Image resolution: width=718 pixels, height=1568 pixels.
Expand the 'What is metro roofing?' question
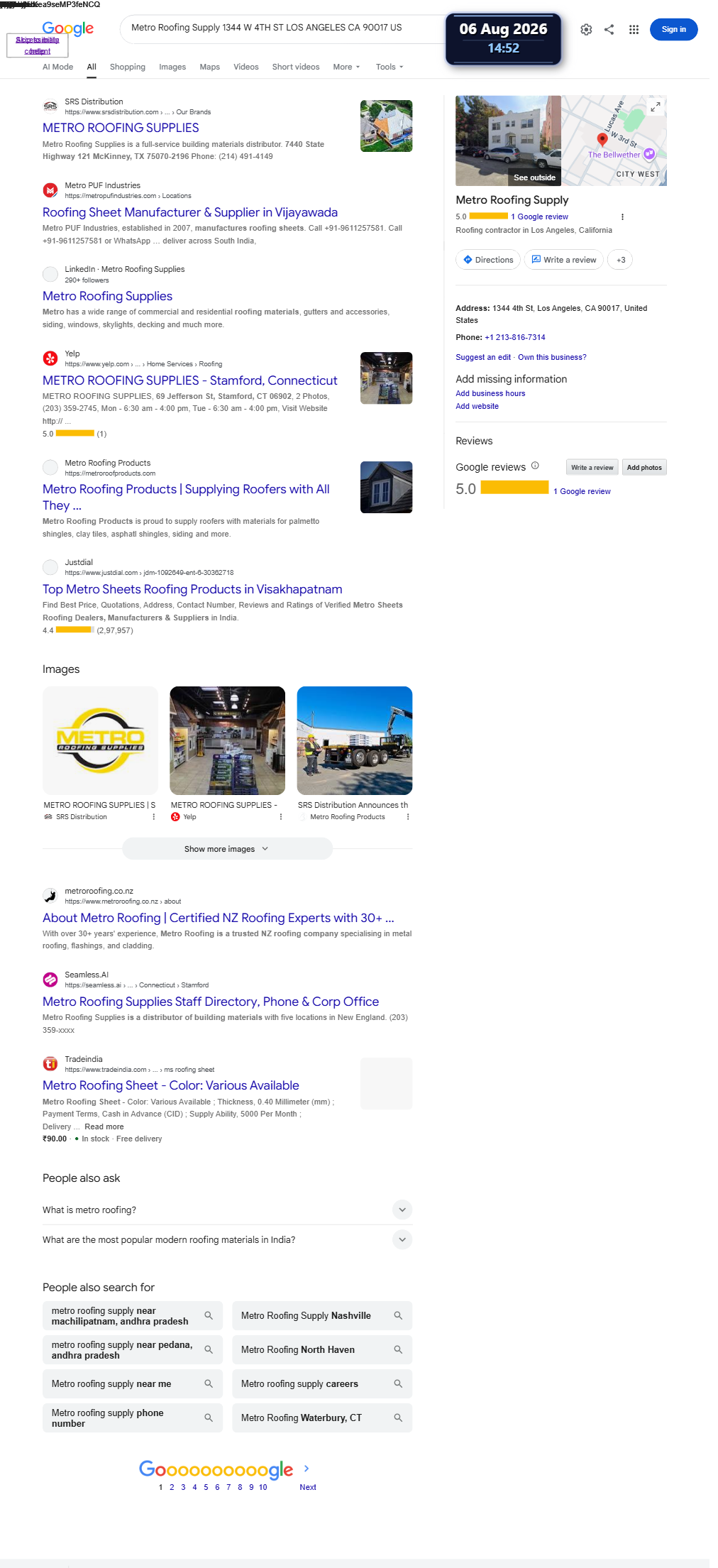pyautogui.click(x=227, y=1210)
